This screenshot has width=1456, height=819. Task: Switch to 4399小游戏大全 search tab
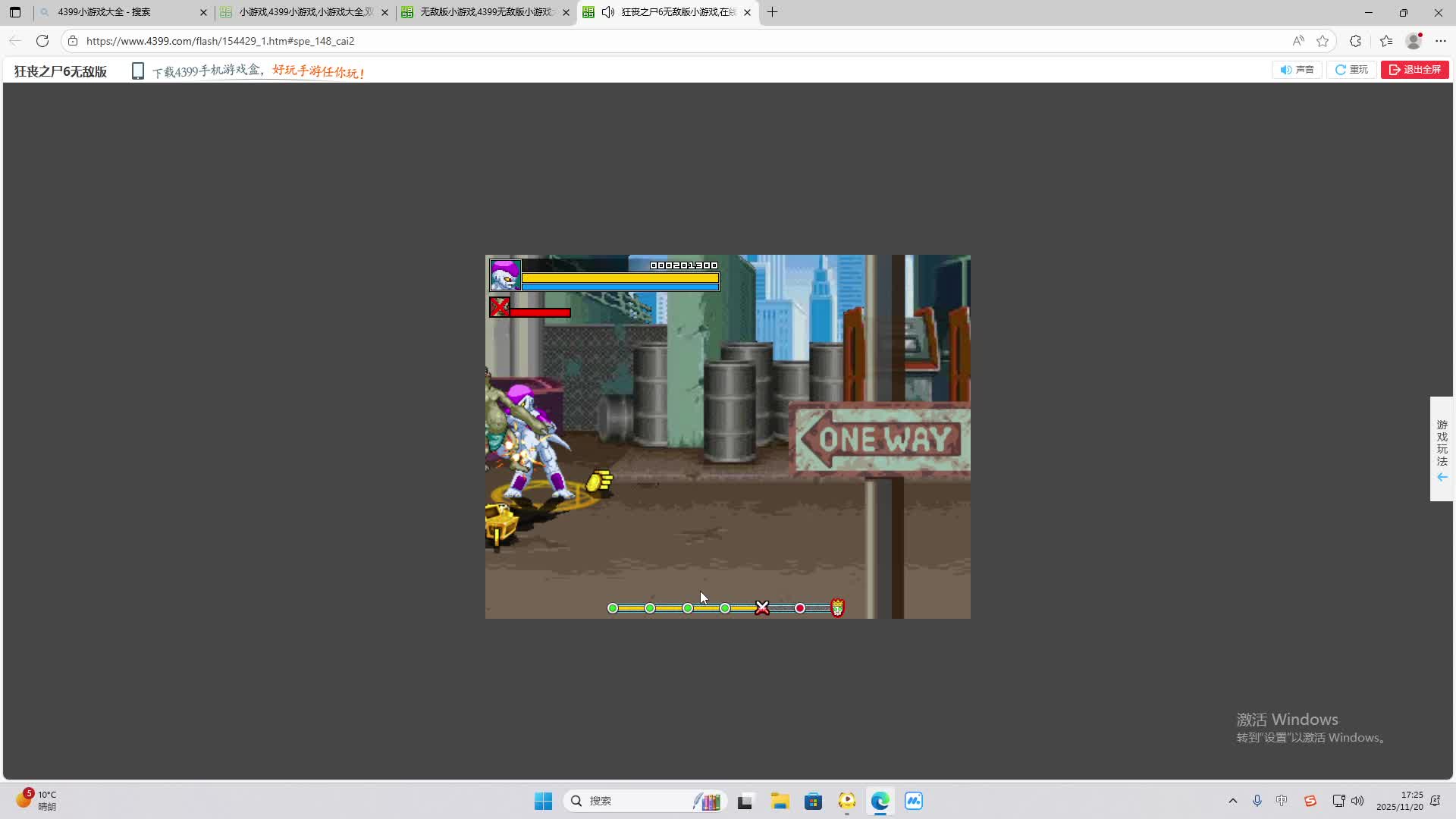click(x=121, y=12)
